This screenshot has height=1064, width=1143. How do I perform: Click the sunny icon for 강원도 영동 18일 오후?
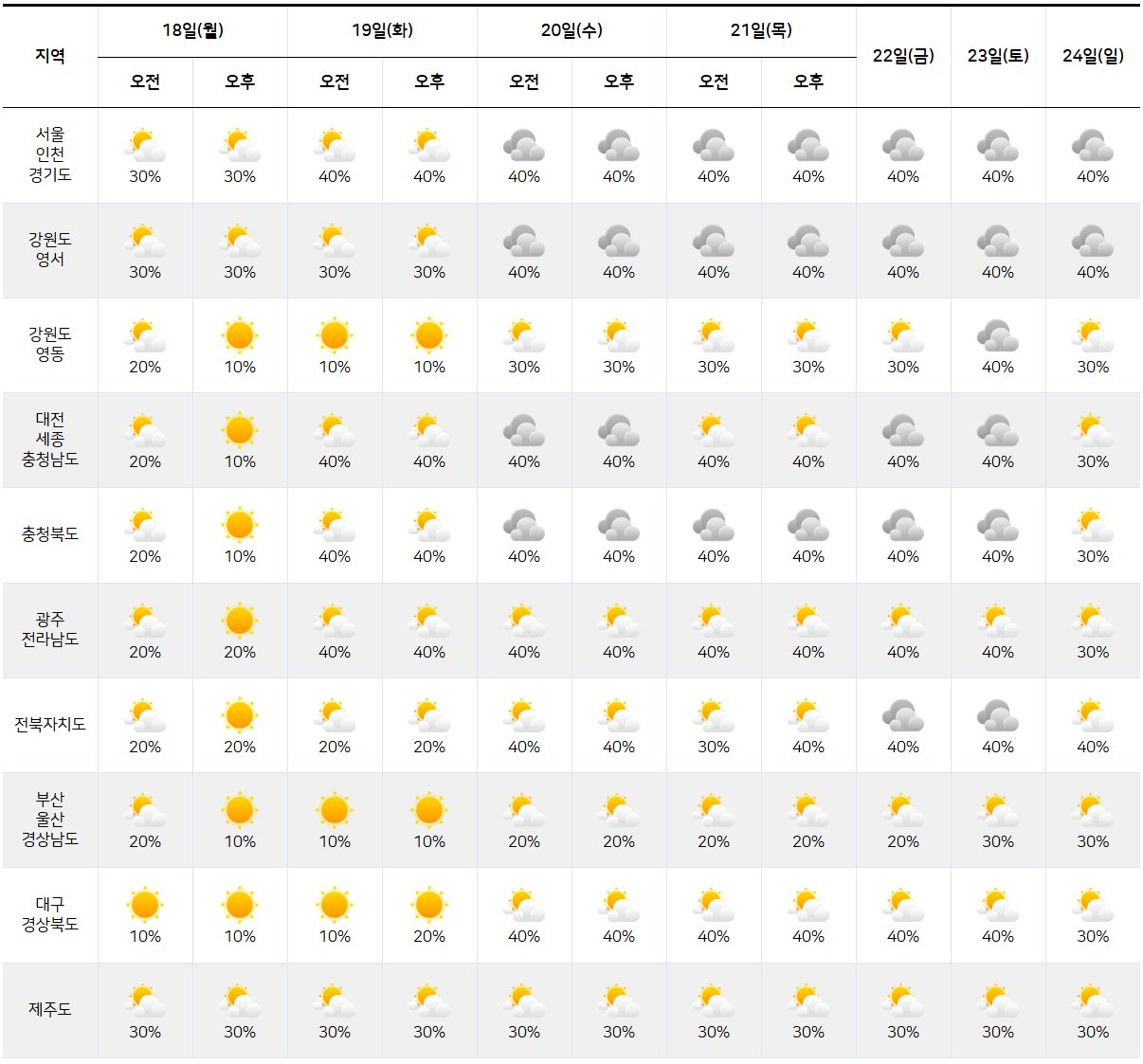point(240,335)
